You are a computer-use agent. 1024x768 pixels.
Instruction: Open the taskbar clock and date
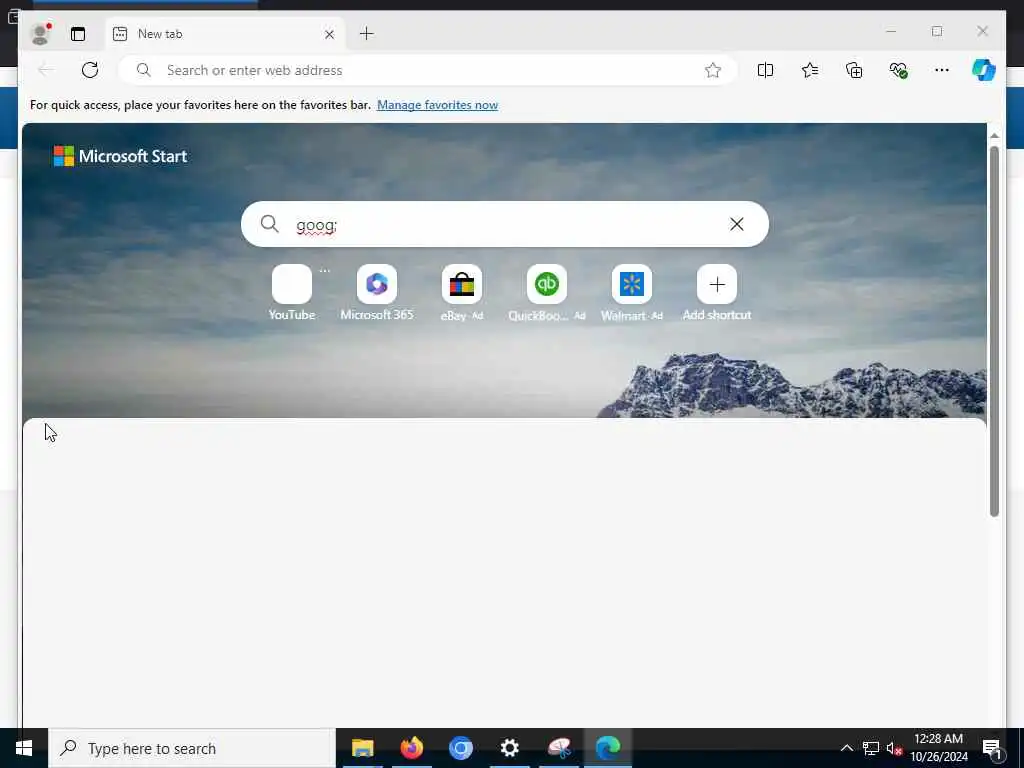pyautogui.click(x=938, y=748)
